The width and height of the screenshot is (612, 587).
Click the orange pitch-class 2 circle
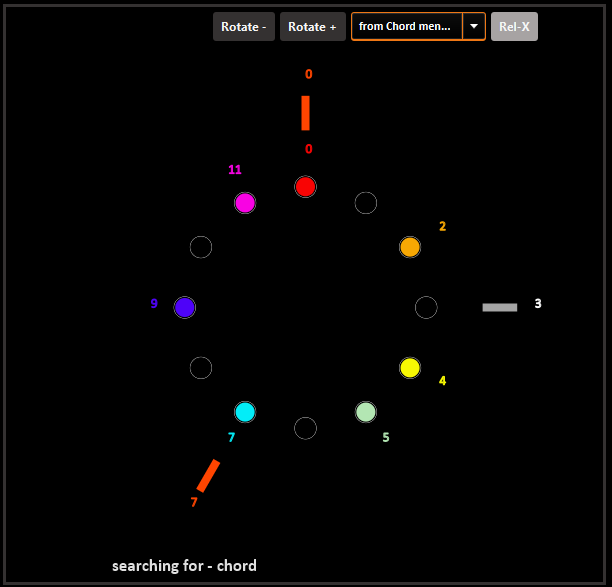[410, 247]
